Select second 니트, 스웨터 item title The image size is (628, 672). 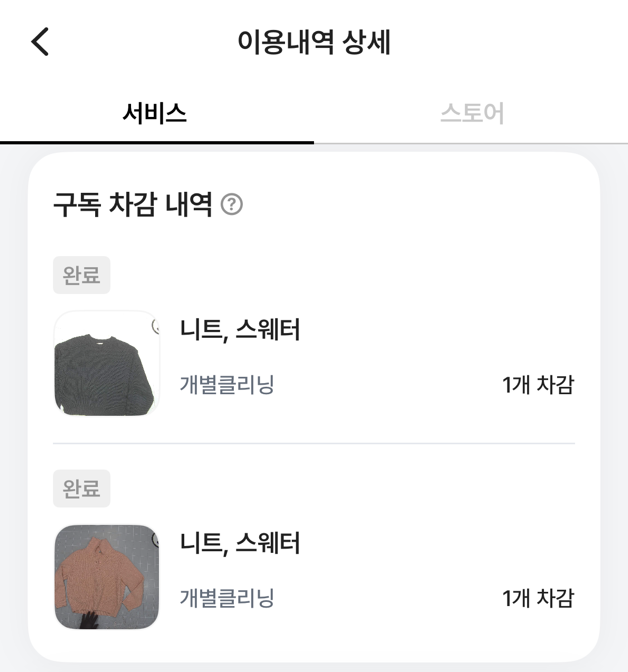coord(240,543)
